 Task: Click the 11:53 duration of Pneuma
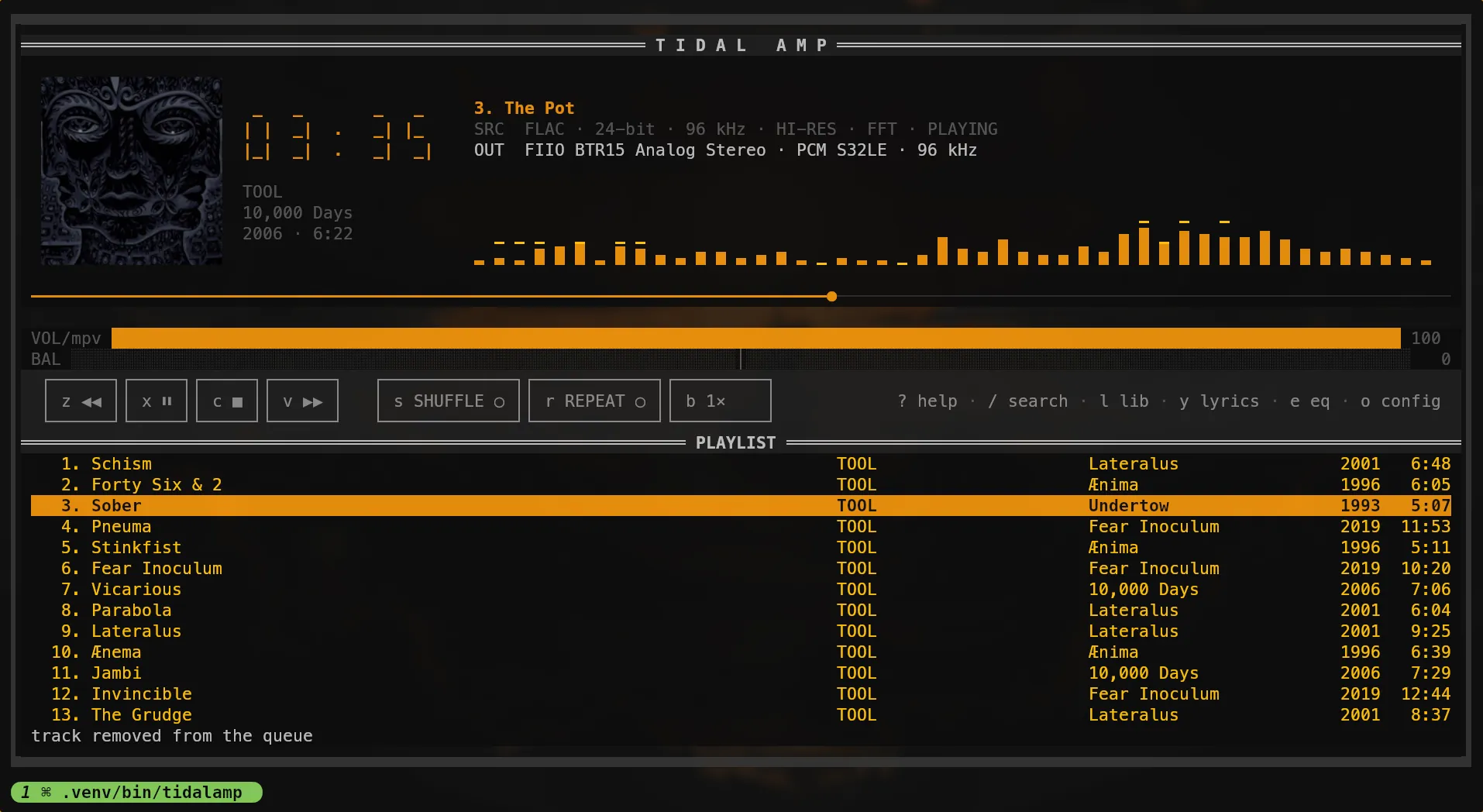point(1426,526)
